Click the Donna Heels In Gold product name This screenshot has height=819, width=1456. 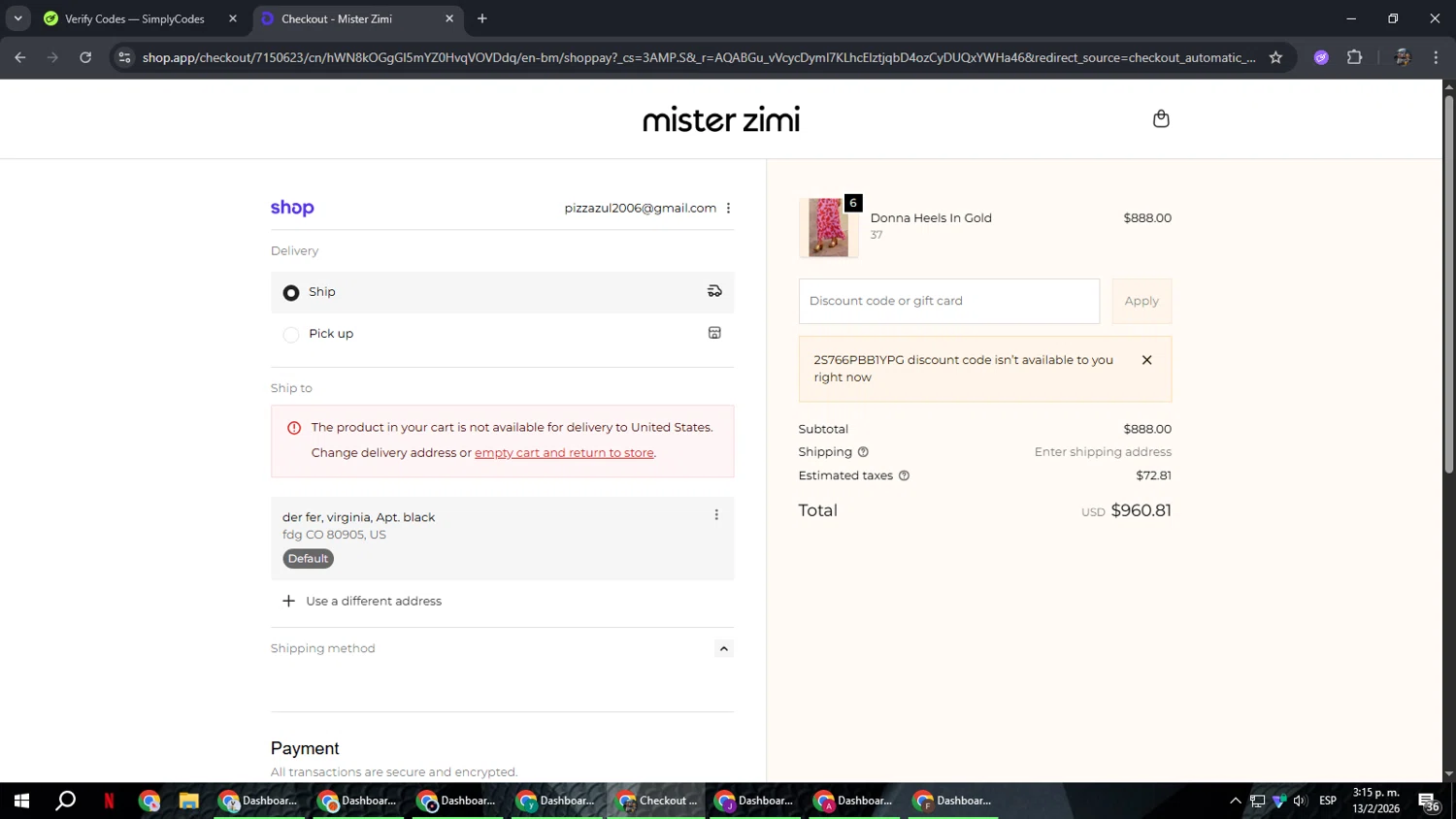[931, 218]
